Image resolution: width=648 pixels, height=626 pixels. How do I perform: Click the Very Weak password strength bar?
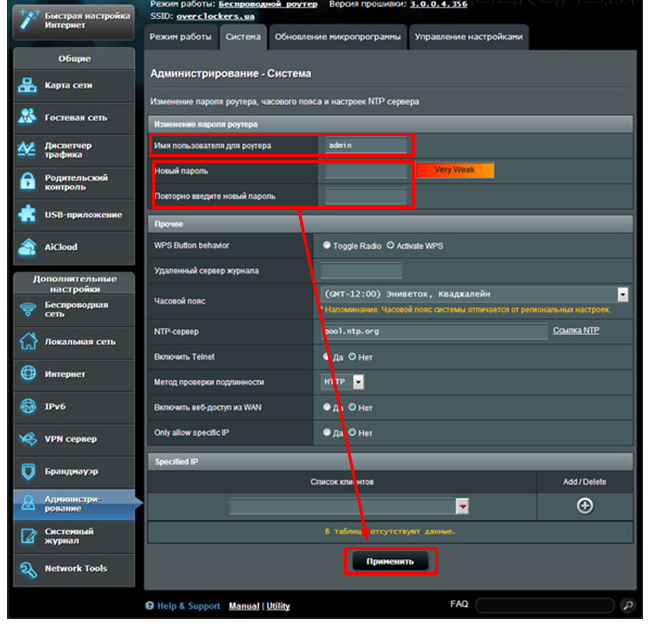point(455,170)
